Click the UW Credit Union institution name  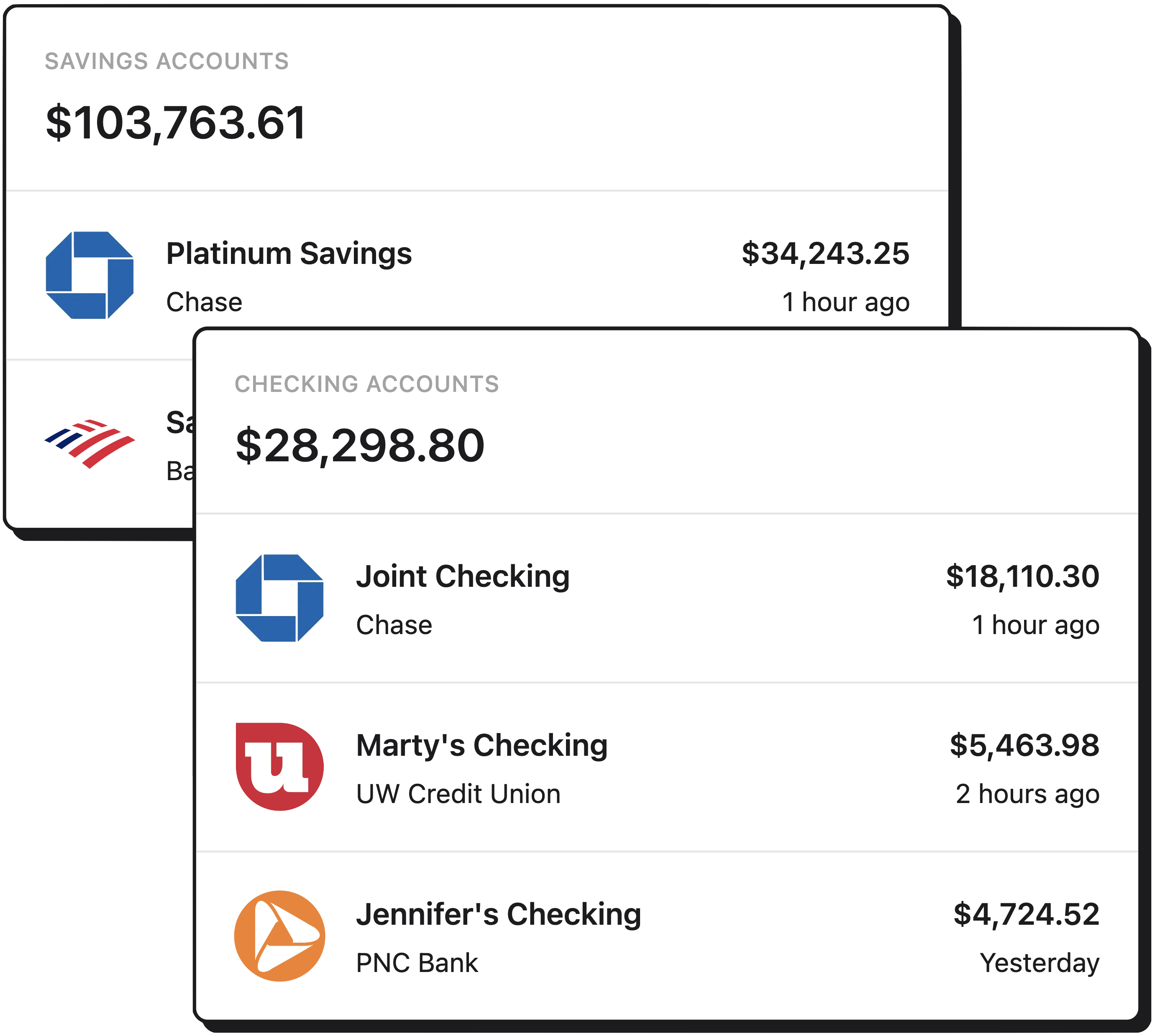[458, 794]
